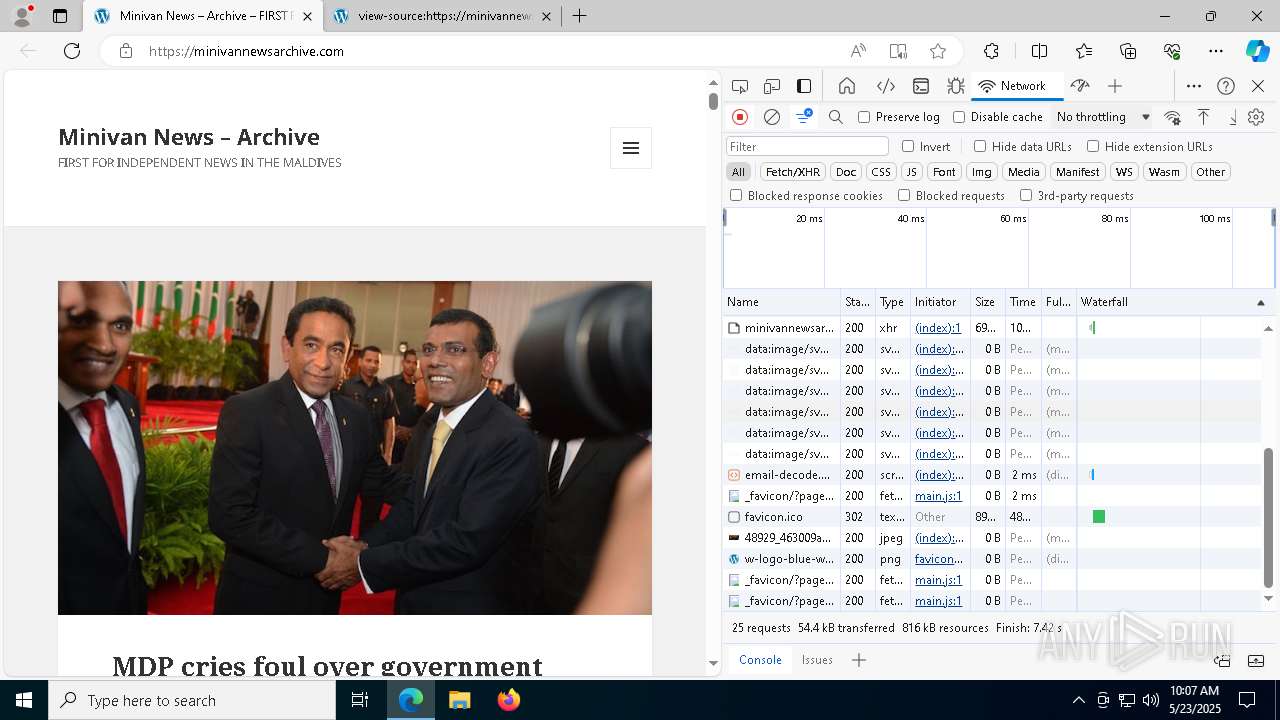Add more tools with the plus icon

(1115, 86)
